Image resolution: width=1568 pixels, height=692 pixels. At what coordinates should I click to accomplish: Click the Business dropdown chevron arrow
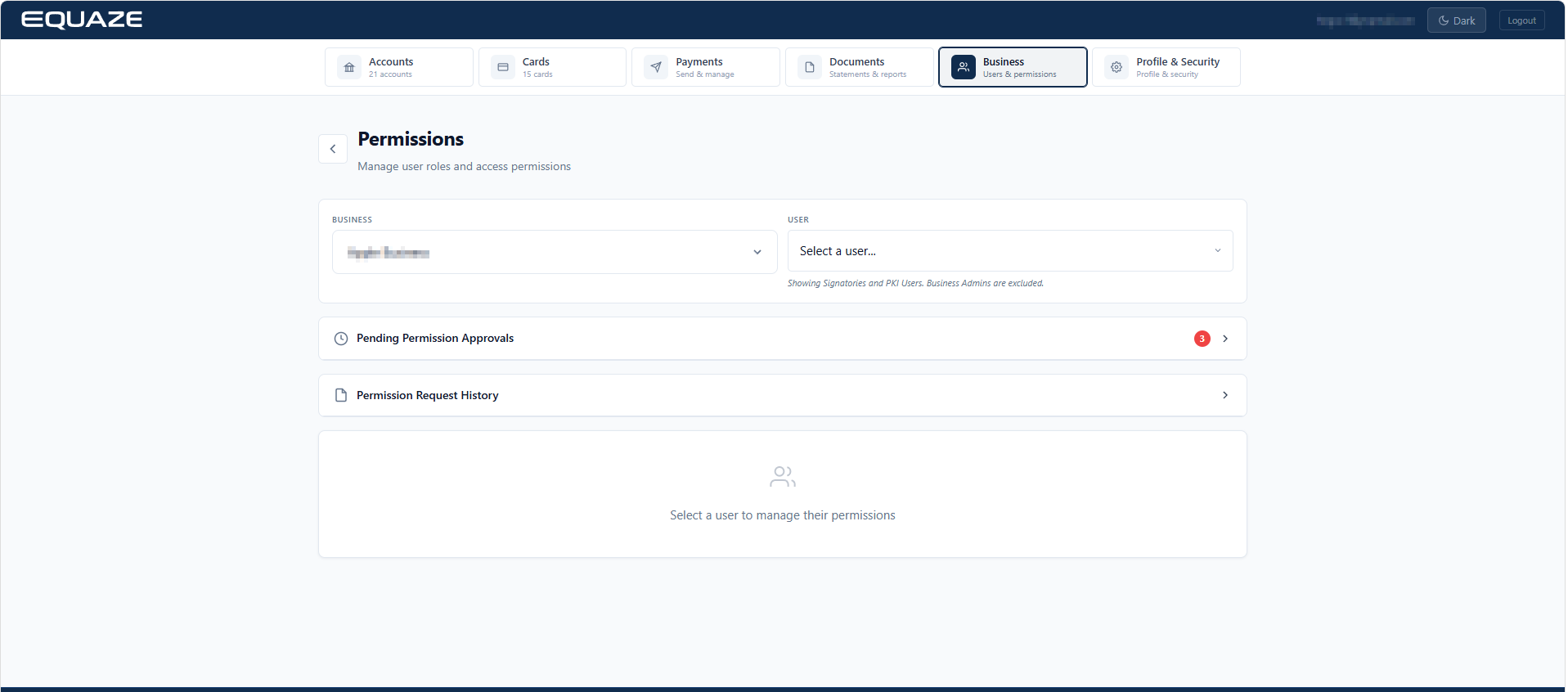click(757, 252)
